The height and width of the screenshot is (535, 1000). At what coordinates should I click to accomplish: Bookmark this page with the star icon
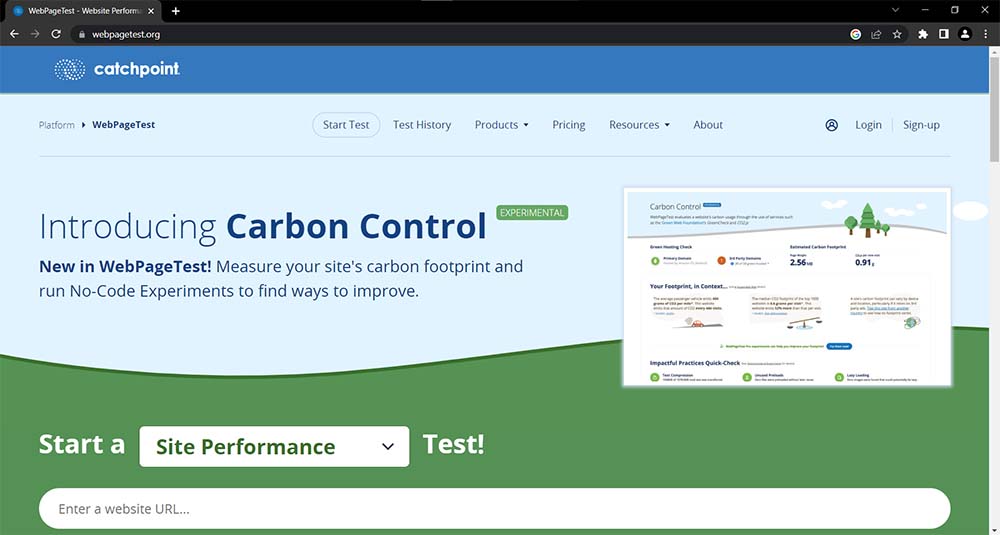[897, 34]
